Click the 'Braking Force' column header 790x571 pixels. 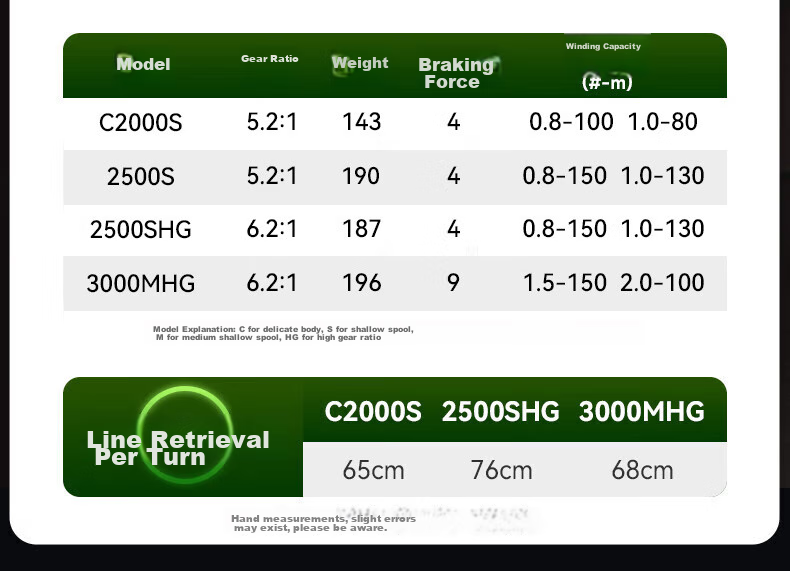pos(456,73)
